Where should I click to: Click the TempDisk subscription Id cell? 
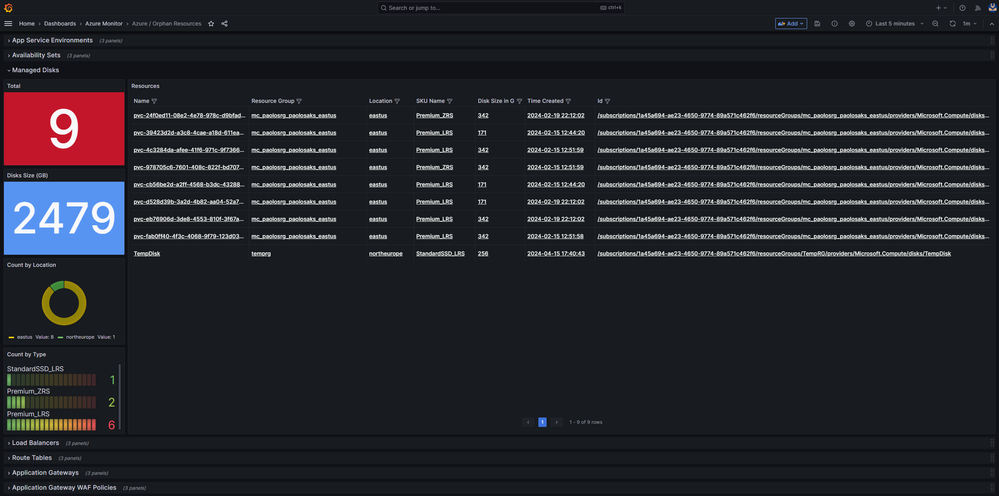[774, 253]
